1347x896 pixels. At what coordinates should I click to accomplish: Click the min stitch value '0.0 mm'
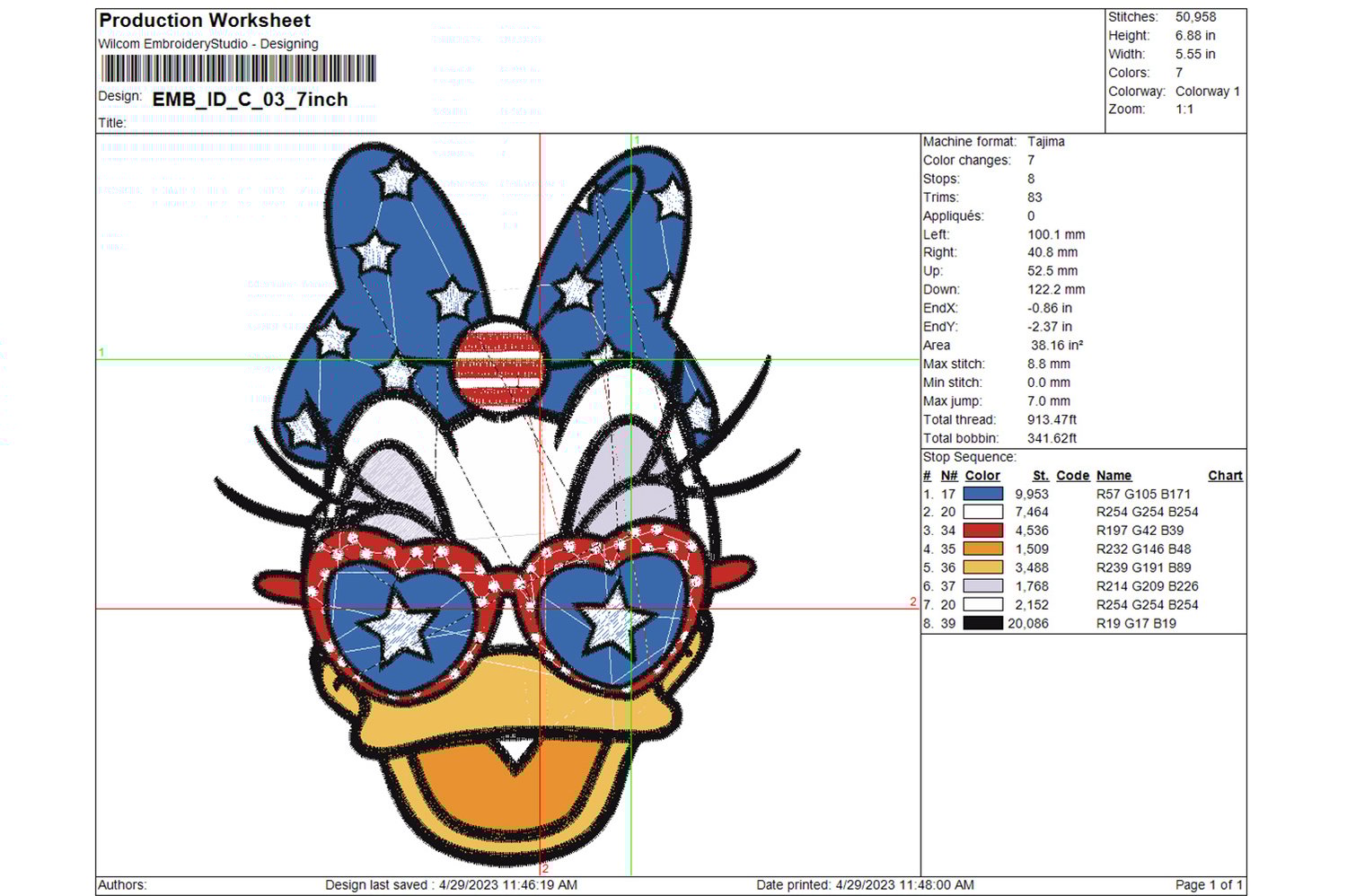(1049, 382)
